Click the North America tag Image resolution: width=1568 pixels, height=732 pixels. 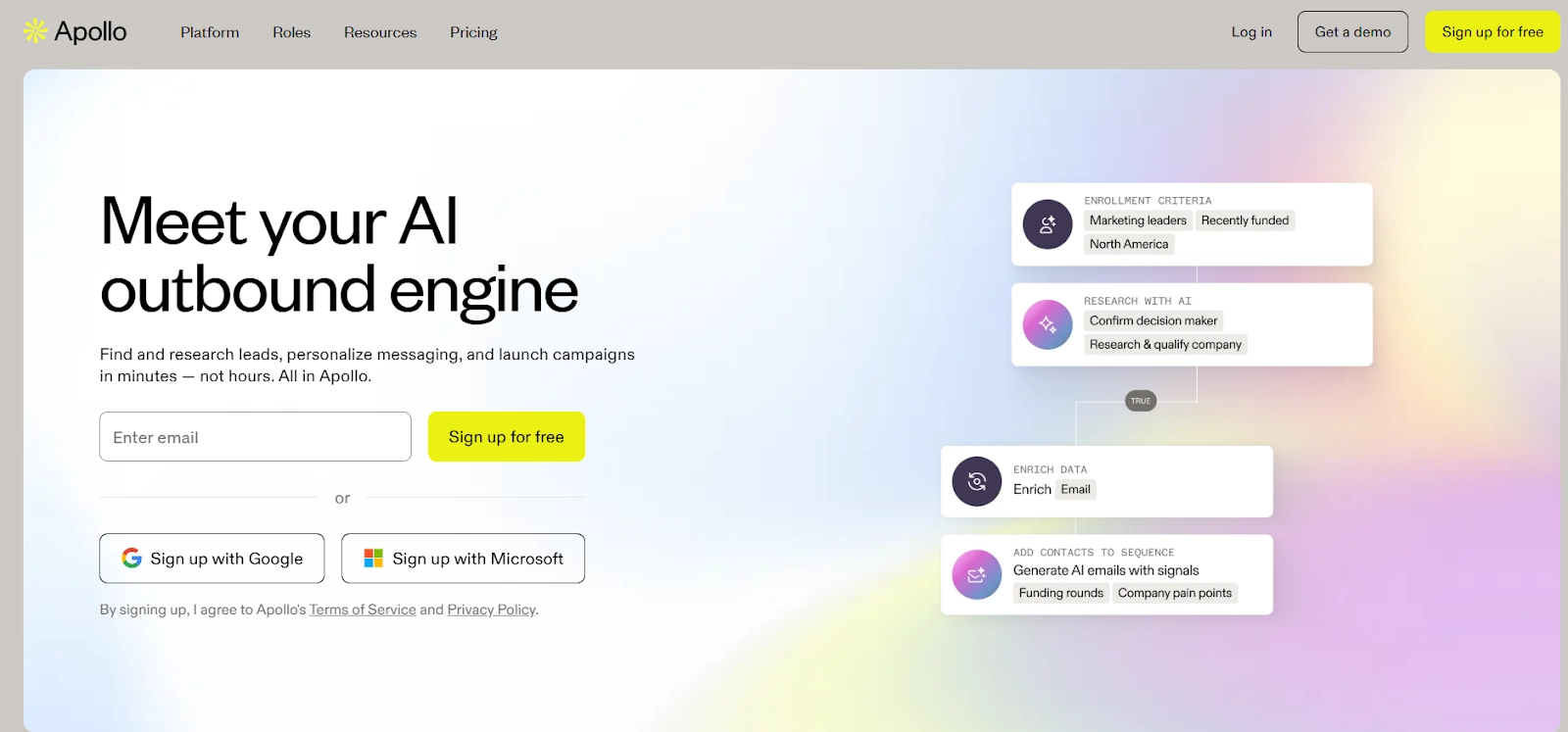1129,244
